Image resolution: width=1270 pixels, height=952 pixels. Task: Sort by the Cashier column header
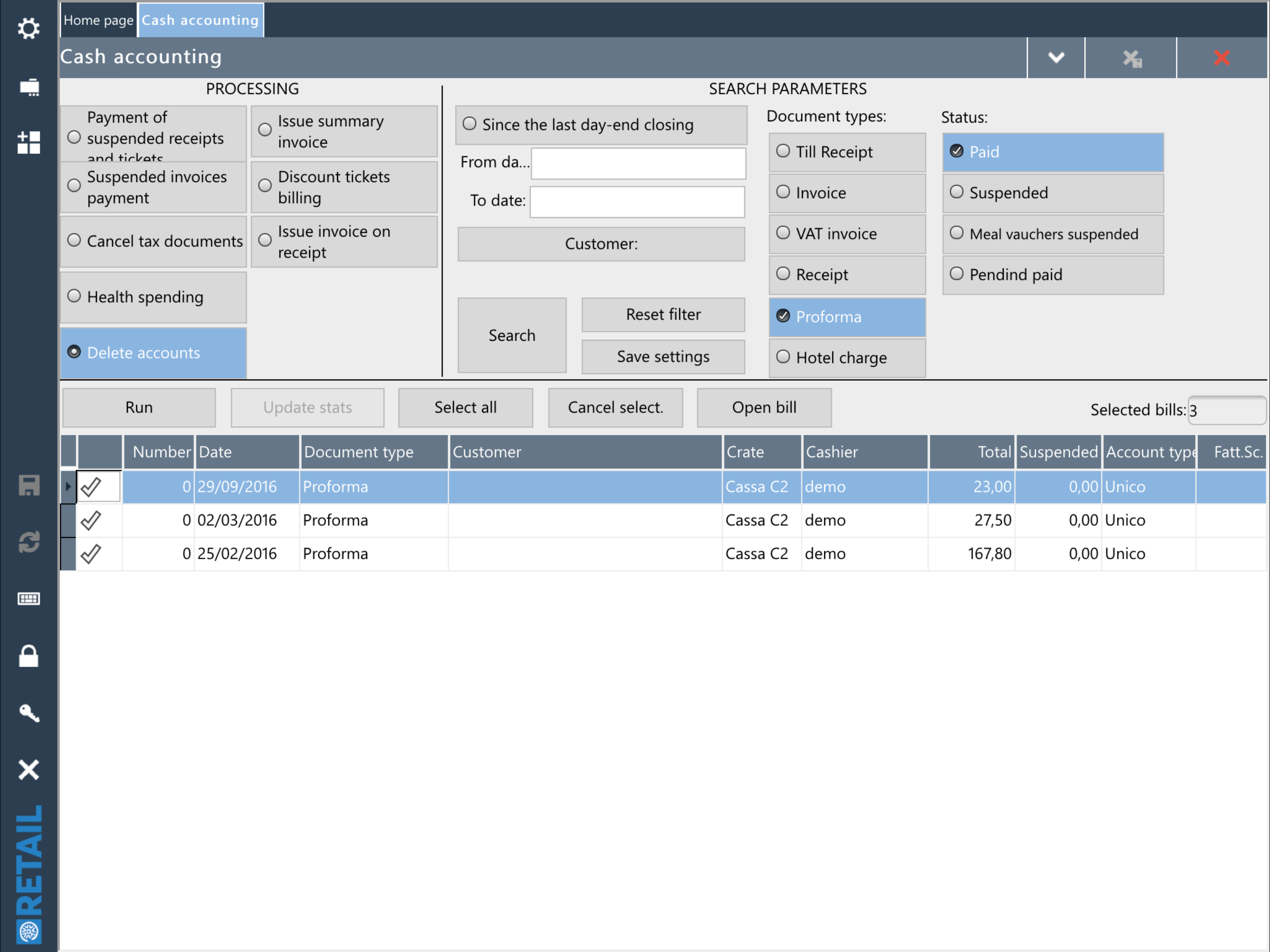(865, 452)
